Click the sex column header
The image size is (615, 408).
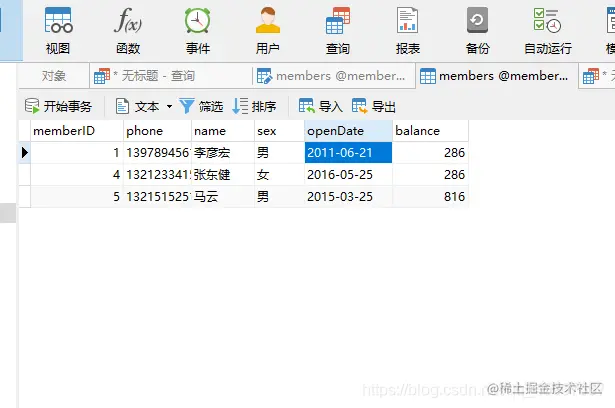(x=280, y=131)
